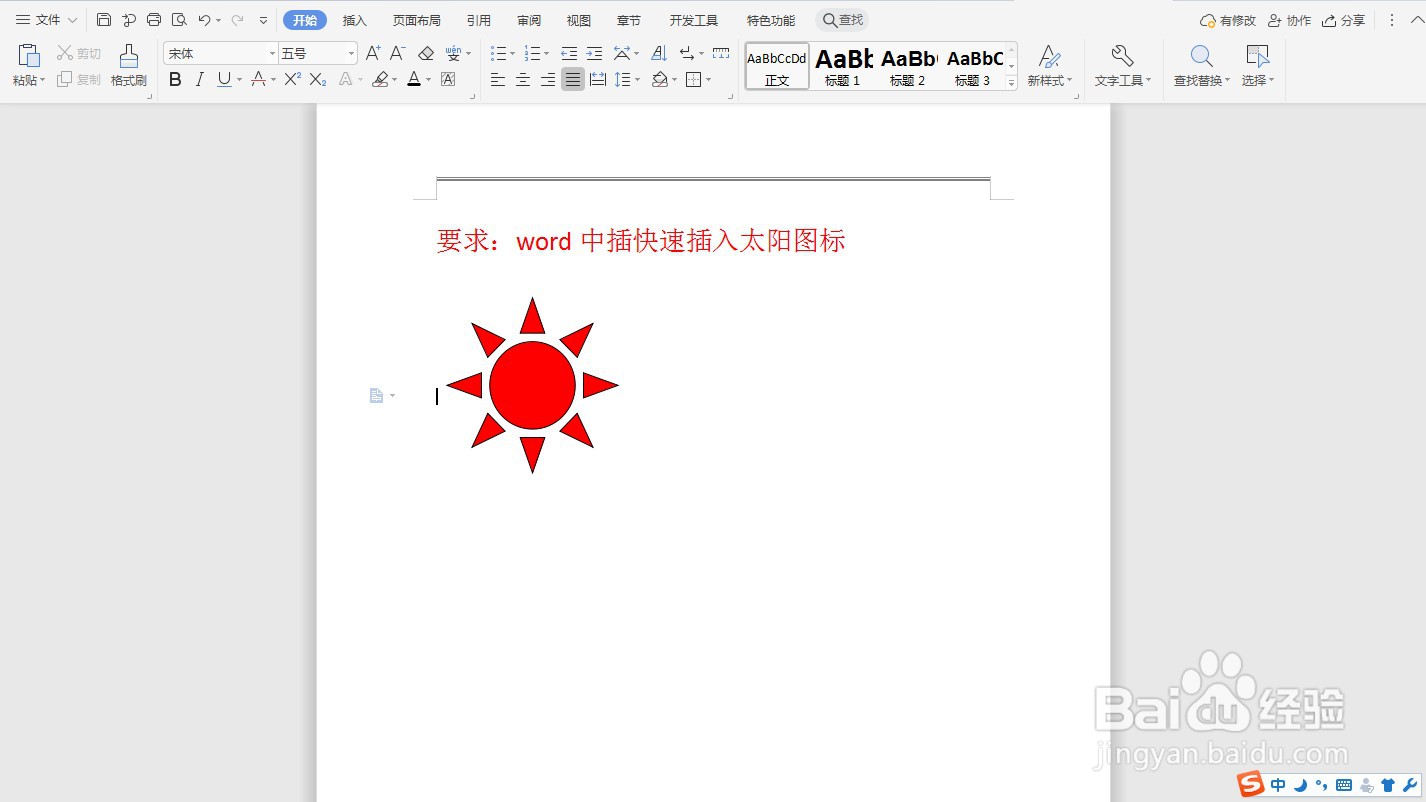Viewport: 1426px width, 802px height.
Task: Open the more options three-dot menu
Action: click(x=1391, y=20)
